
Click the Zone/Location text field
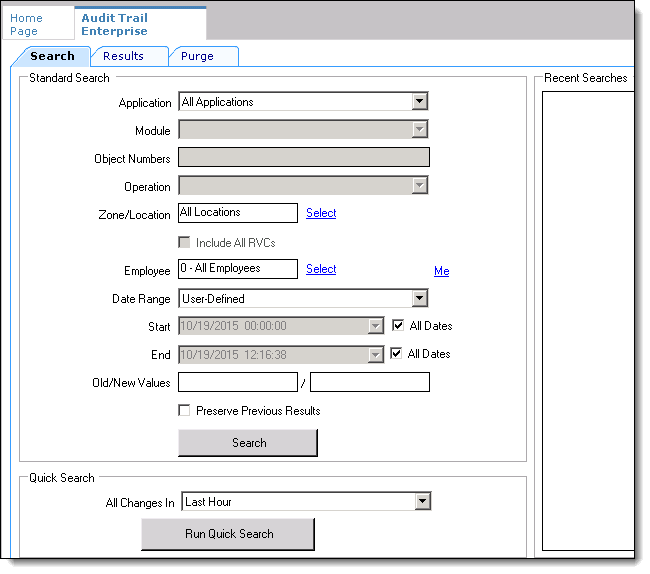pyautogui.click(x=238, y=213)
